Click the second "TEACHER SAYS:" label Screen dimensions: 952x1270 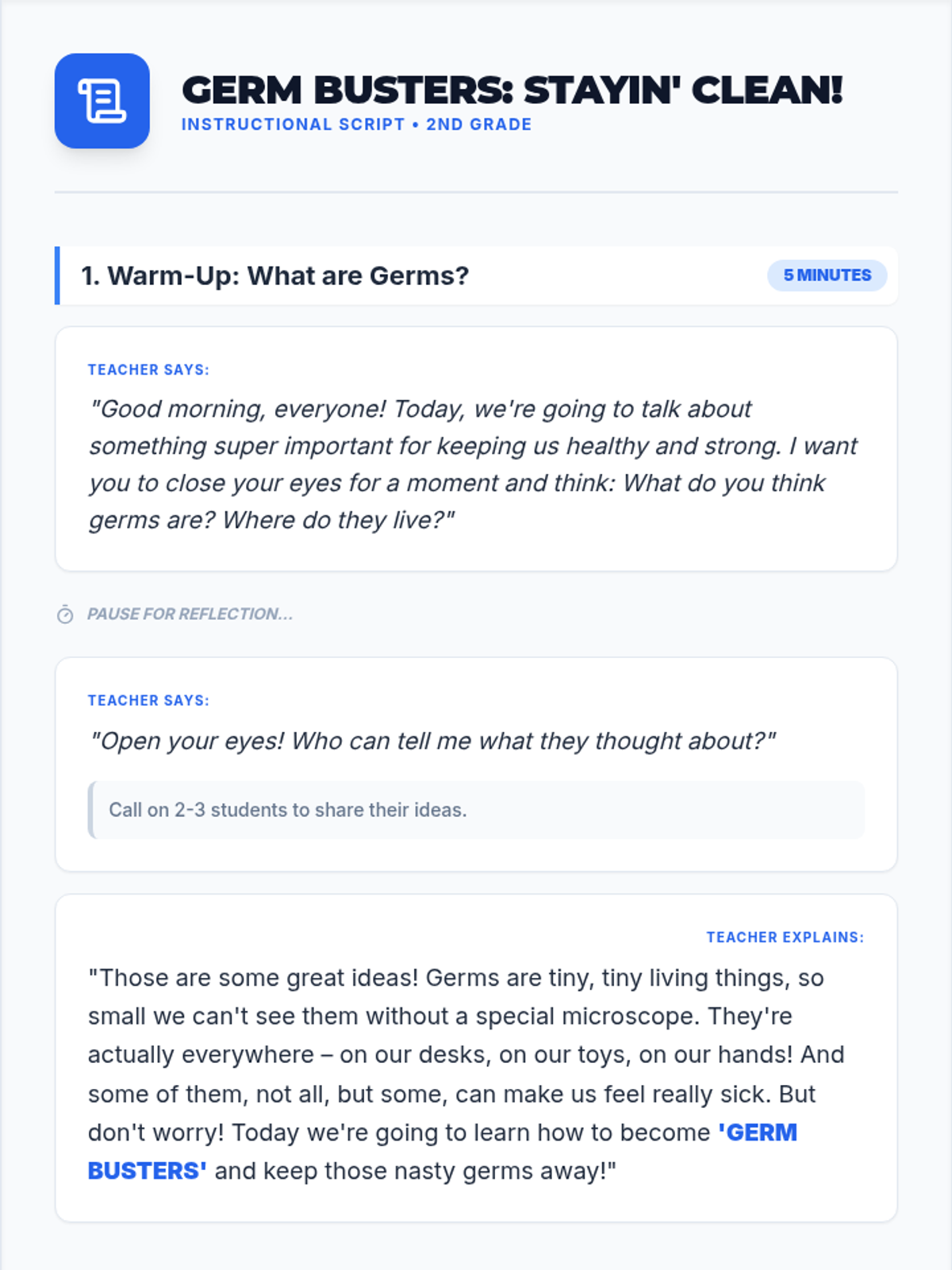click(x=148, y=701)
